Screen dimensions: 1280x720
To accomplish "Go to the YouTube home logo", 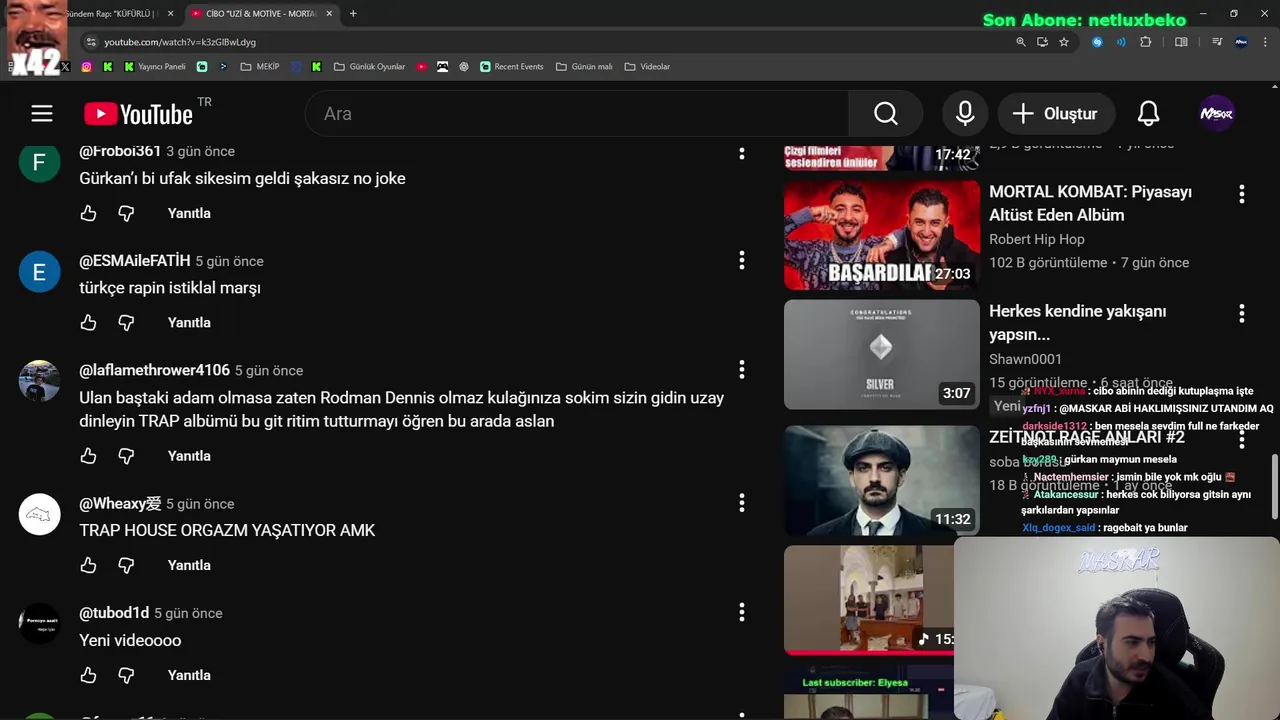I will (138, 114).
